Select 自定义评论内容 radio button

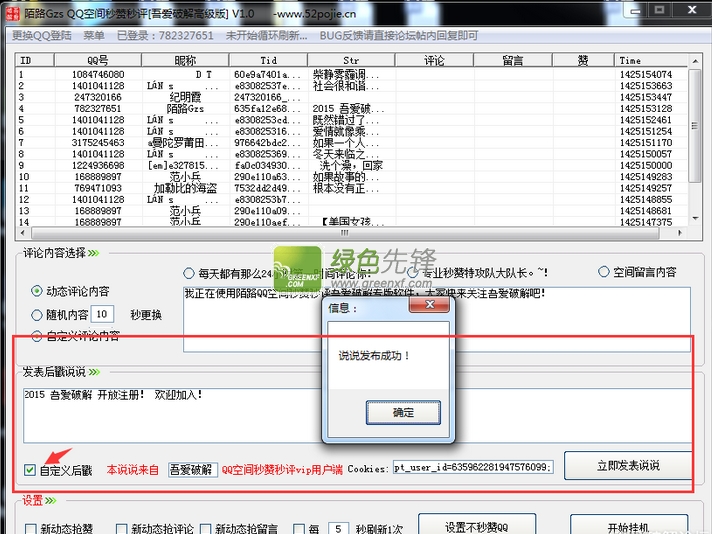point(36,336)
